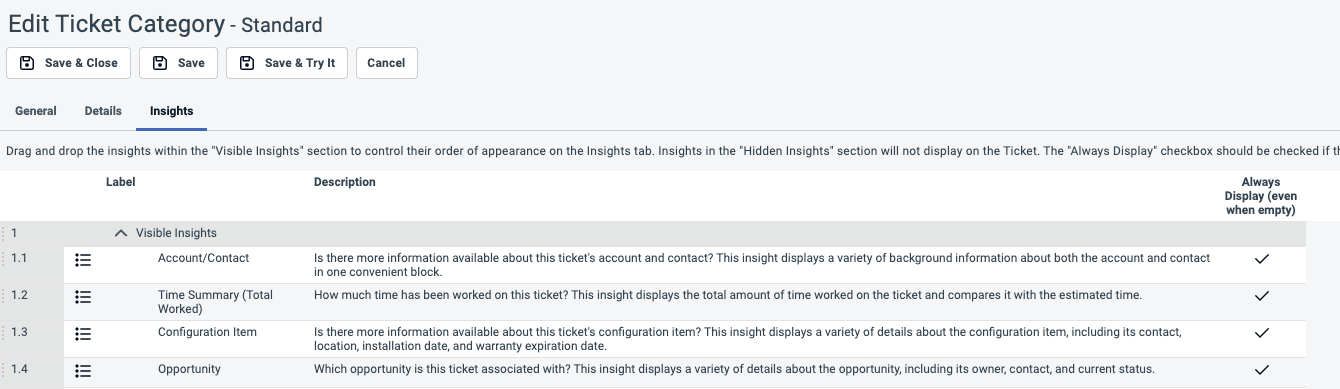Click the floppy disk icon on Save button
Viewport: 1340px width, 389px height.
tap(160, 63)
